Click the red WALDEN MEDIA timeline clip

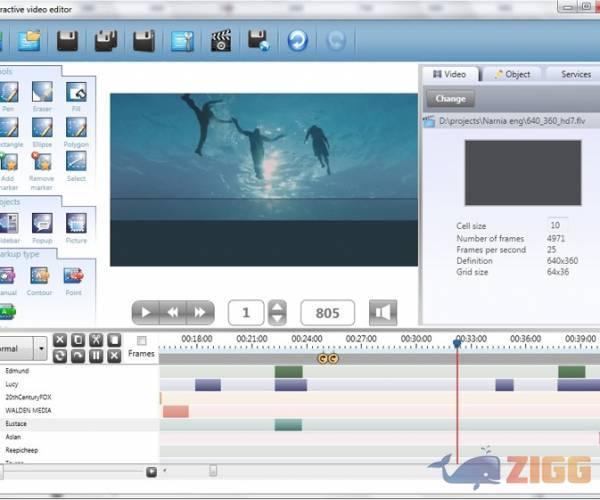pyautogui.click(x=176, y=411)
